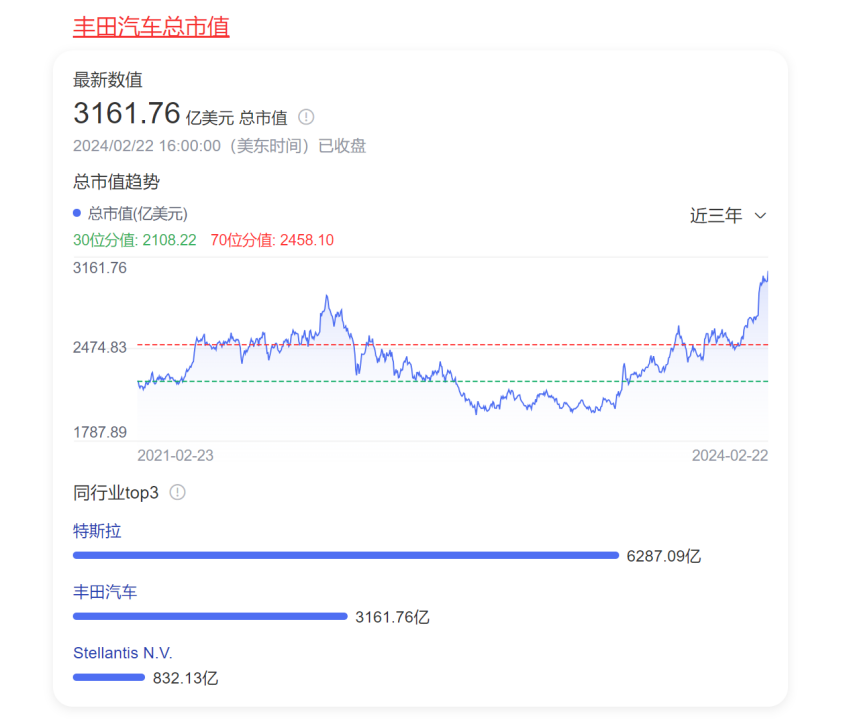The image size is (845, 720).
Task: Click the info icon next to 总市值
Action: click(306, 117)
